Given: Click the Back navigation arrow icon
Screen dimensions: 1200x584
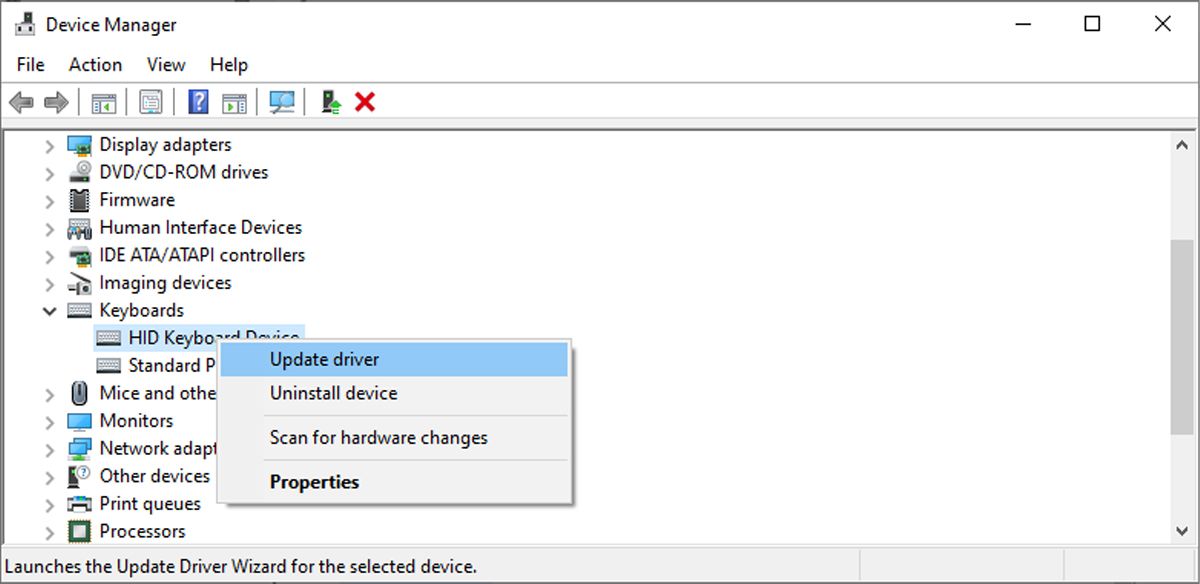Looking at the screenshot, I should tap(22, 101).
